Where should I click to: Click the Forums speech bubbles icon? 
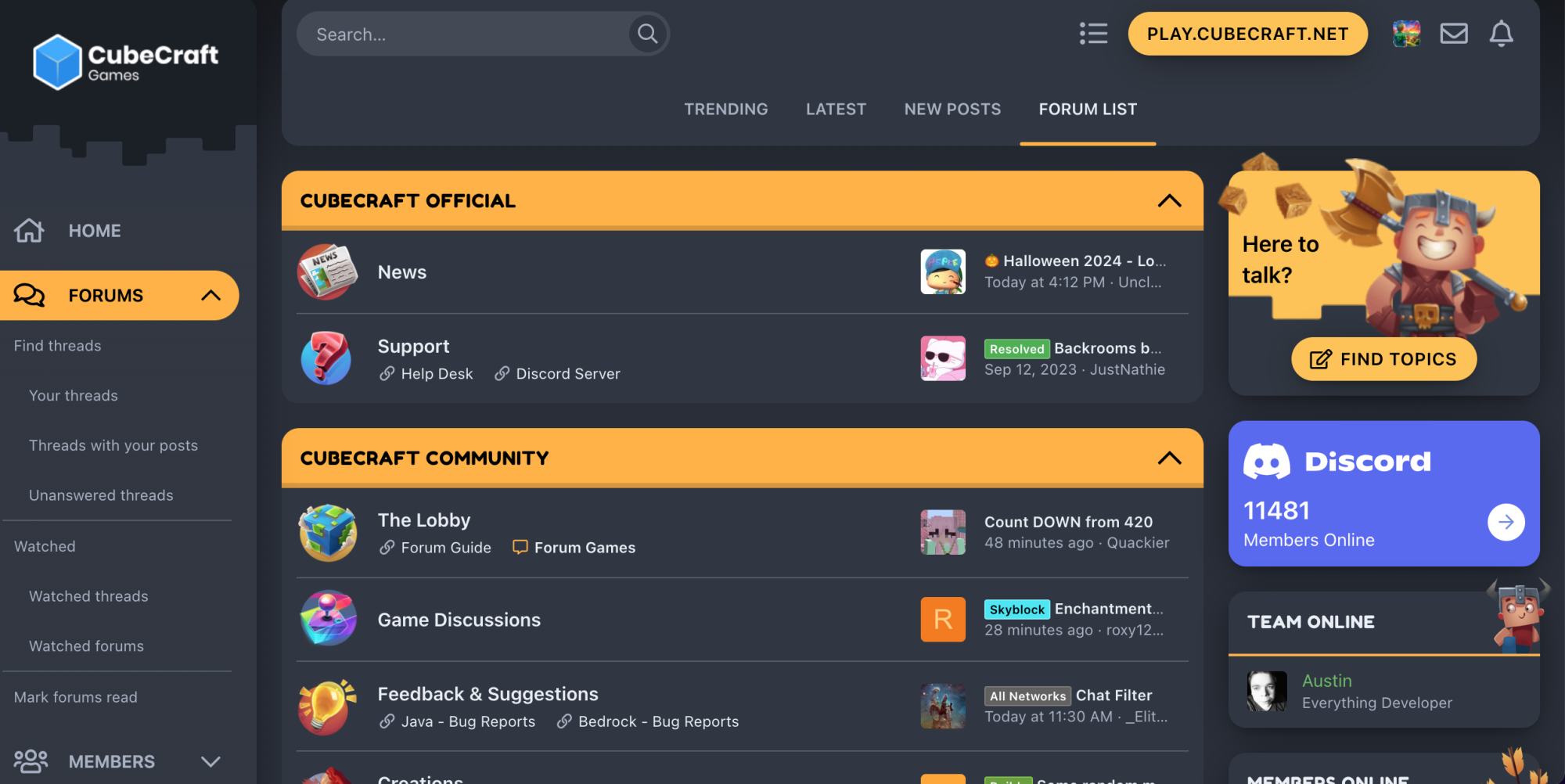click(29, 295)
